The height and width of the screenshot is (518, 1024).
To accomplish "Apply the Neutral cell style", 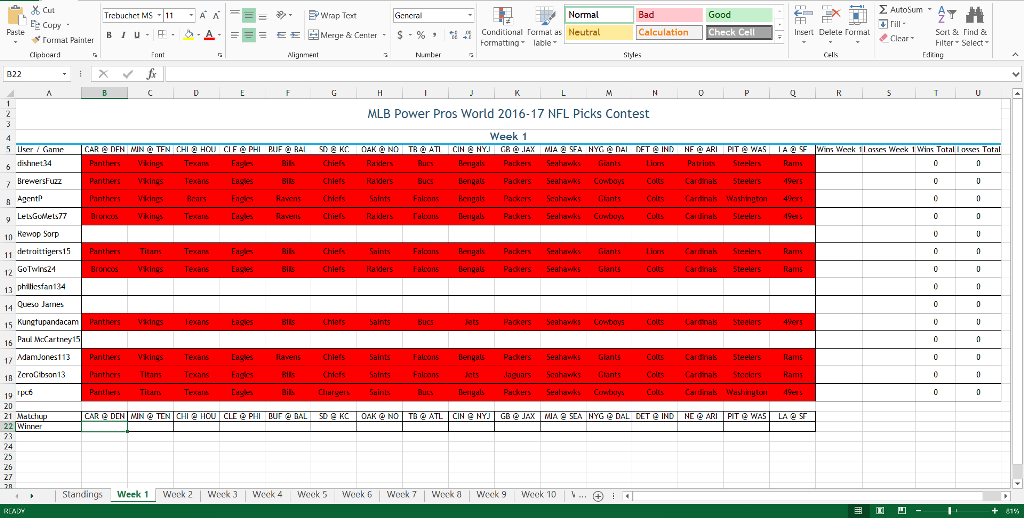I will coord(600,32).
